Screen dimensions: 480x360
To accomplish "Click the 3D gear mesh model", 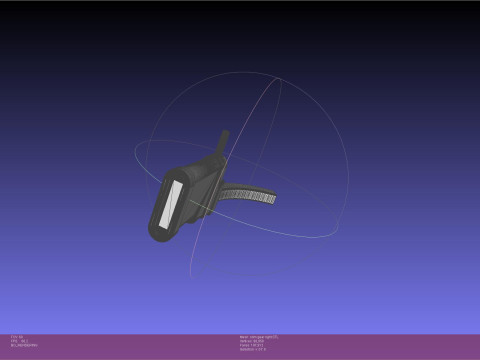I will [200, 190].
